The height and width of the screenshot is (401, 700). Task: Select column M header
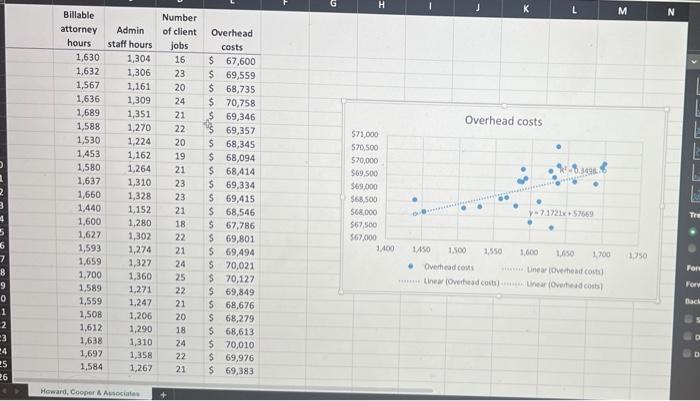point(622,11)
